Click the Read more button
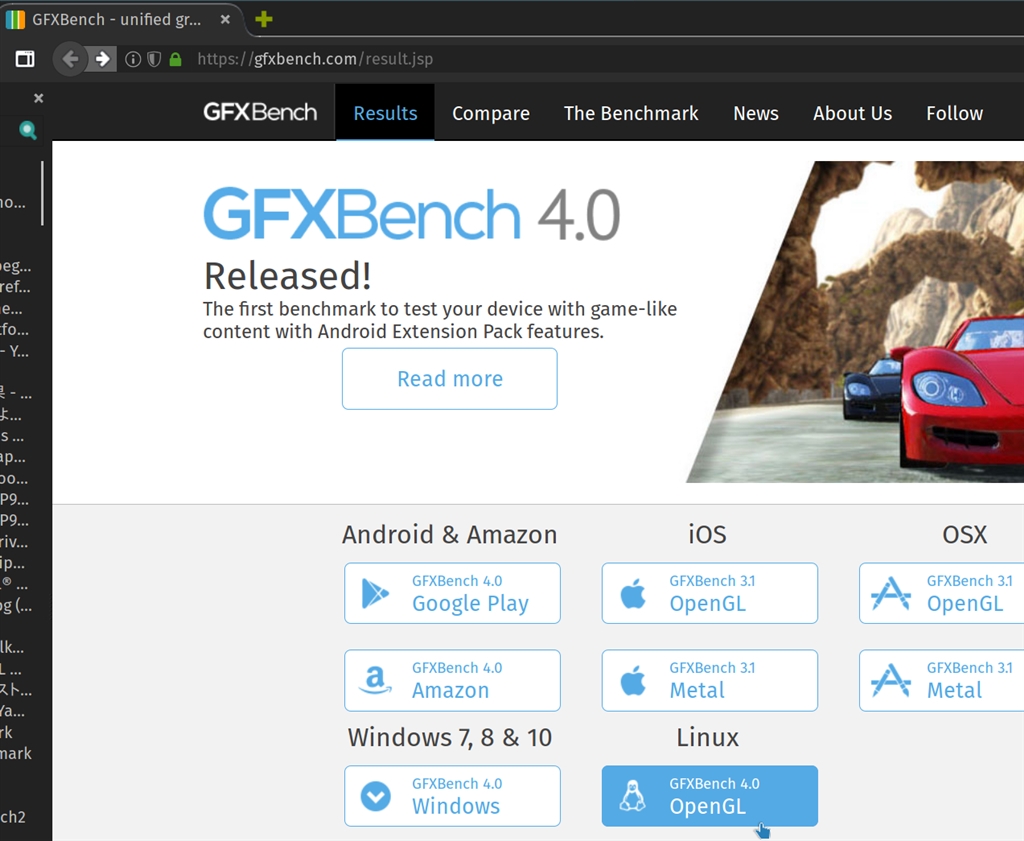Viewport: 1024px width, 841px height. click(449, 379)
